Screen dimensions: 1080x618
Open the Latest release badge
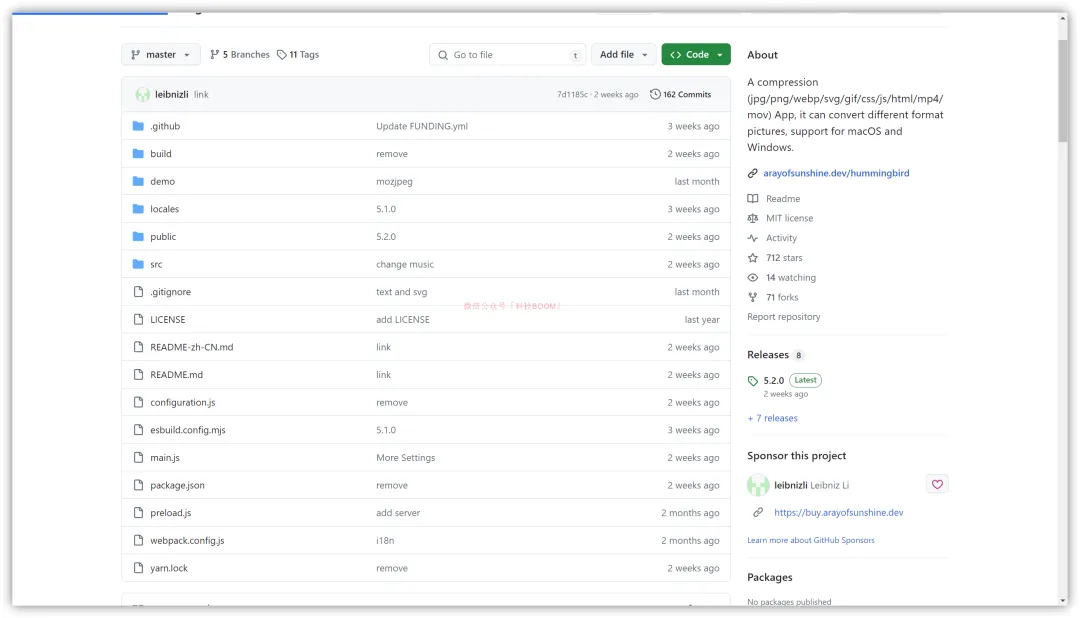805,380
